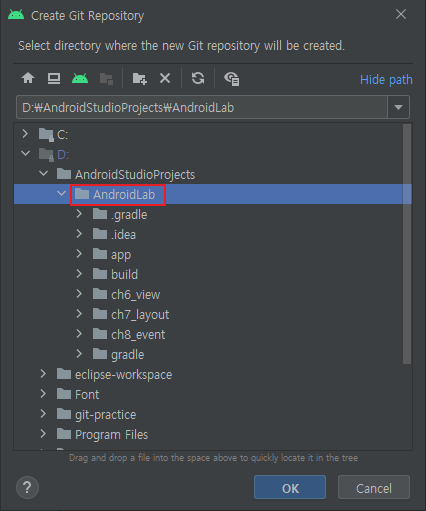Screen dimensions: 426x511
Task: Open the help question mark button
Action: click(x=27, y=488)
